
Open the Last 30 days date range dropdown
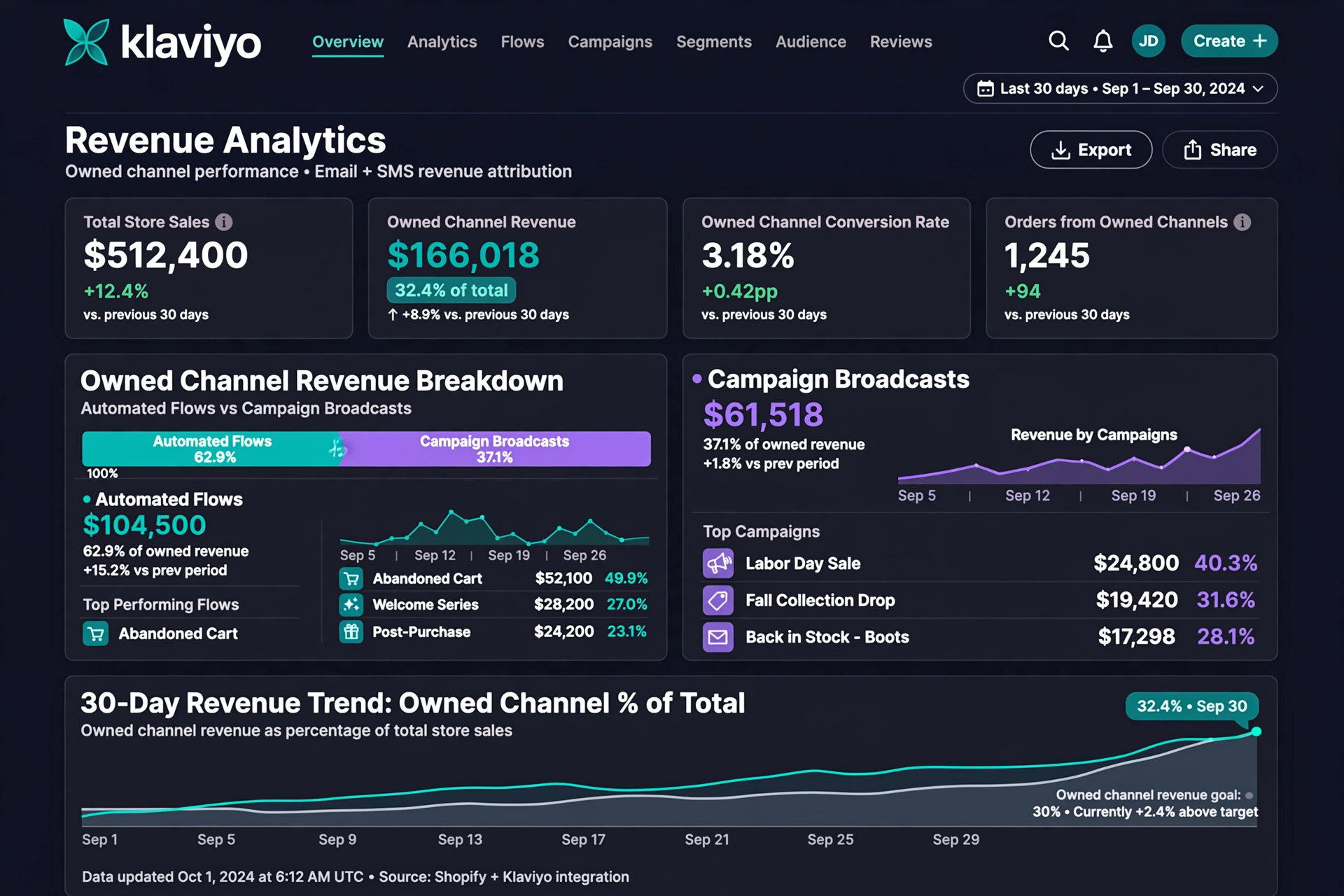click(1120, 89)
